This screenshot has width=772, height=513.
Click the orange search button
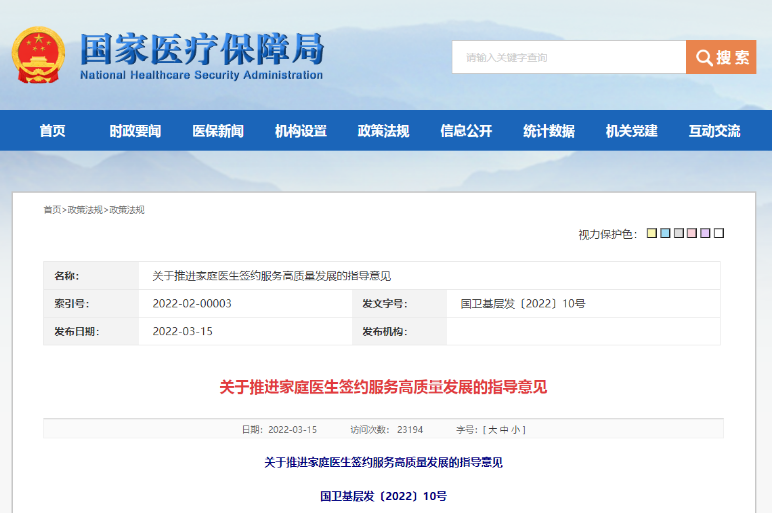click(720, 57)
